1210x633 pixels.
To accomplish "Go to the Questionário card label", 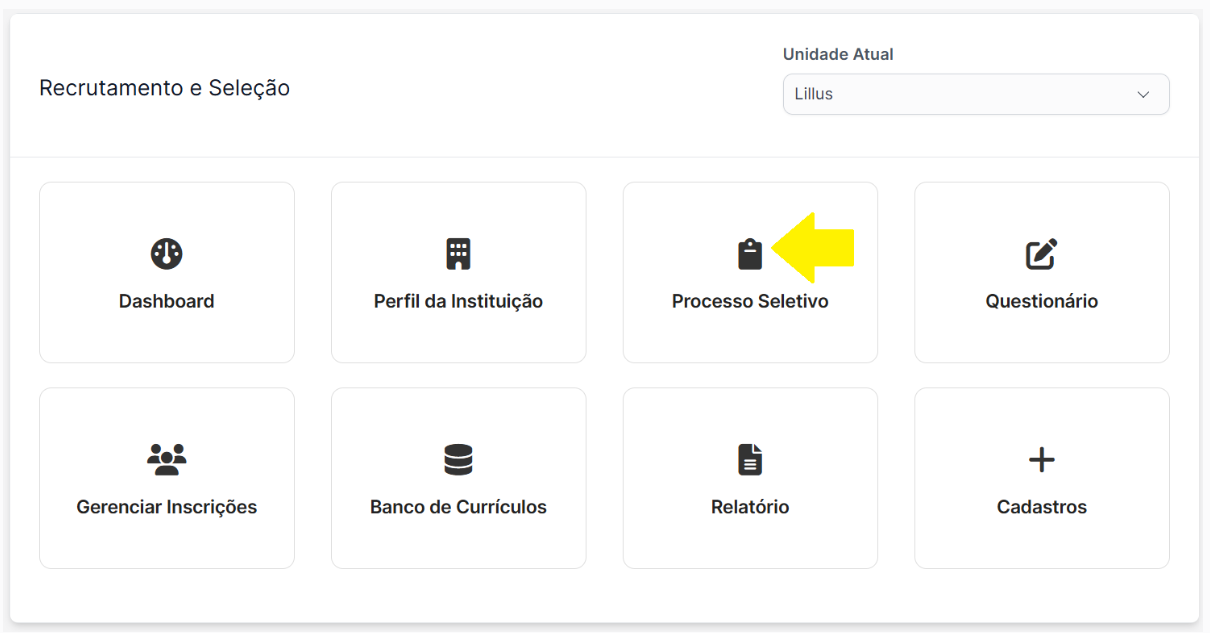I will point(1042,301).
